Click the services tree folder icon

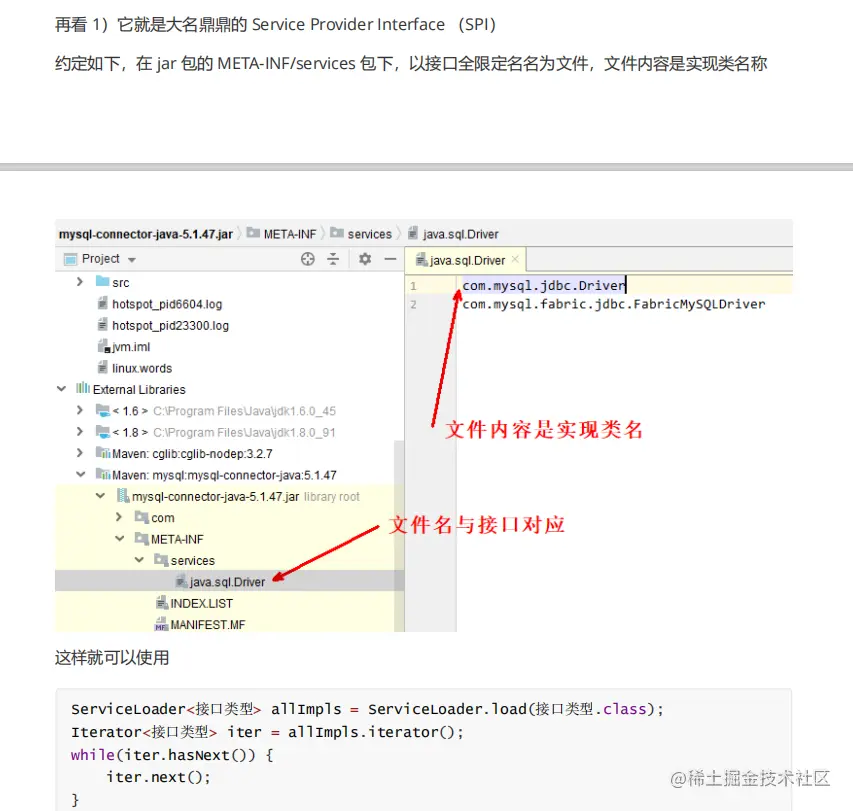coord(161,559)
